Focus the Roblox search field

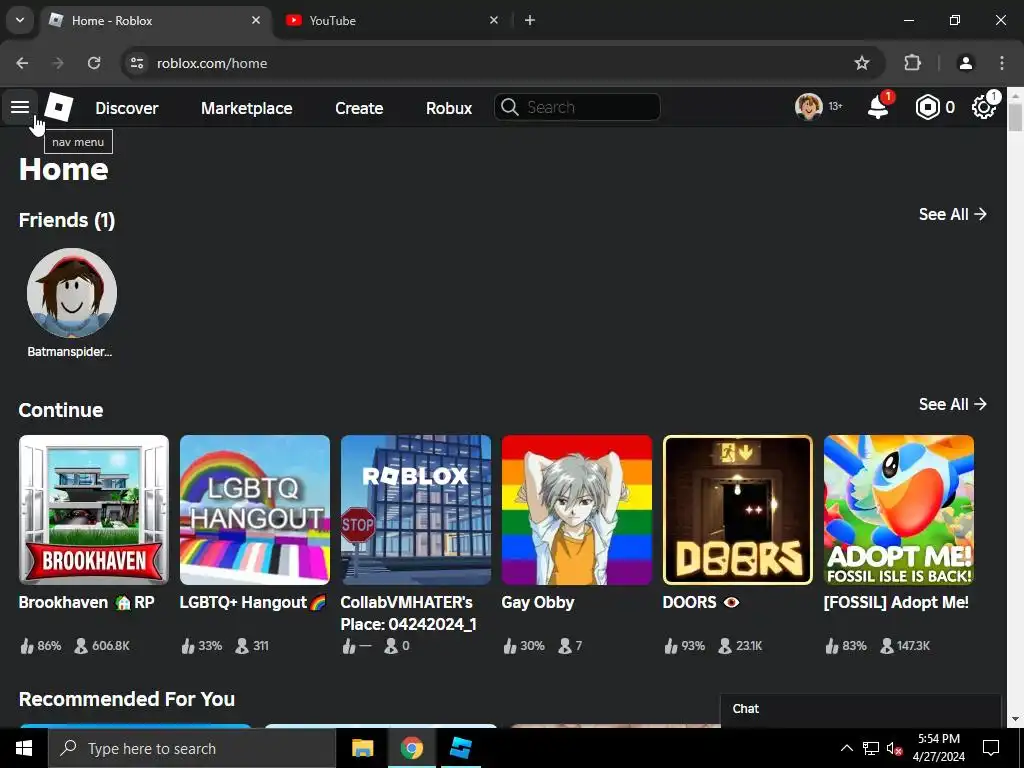[x=577, y=107]
